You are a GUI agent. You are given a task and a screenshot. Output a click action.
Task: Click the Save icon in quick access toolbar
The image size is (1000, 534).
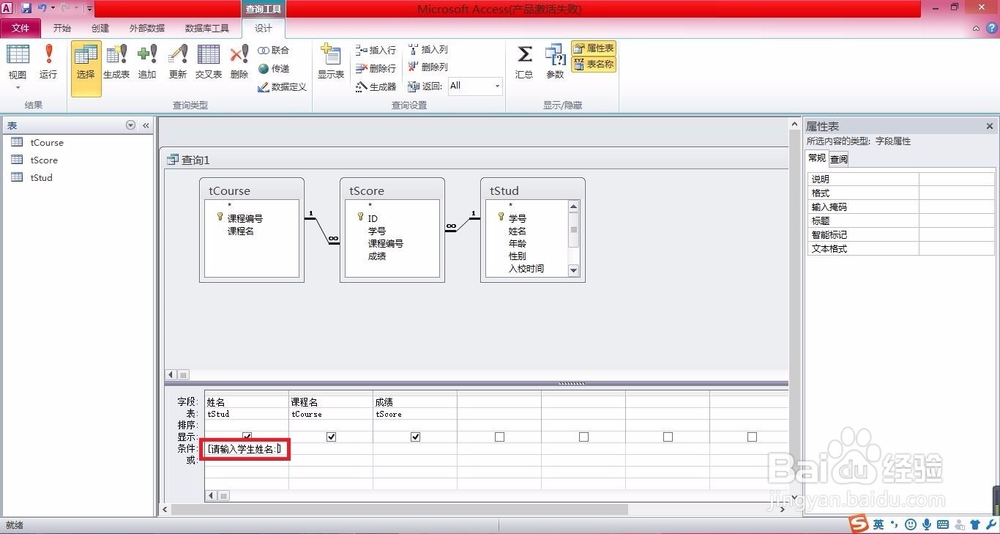click(x=26, y=9)
